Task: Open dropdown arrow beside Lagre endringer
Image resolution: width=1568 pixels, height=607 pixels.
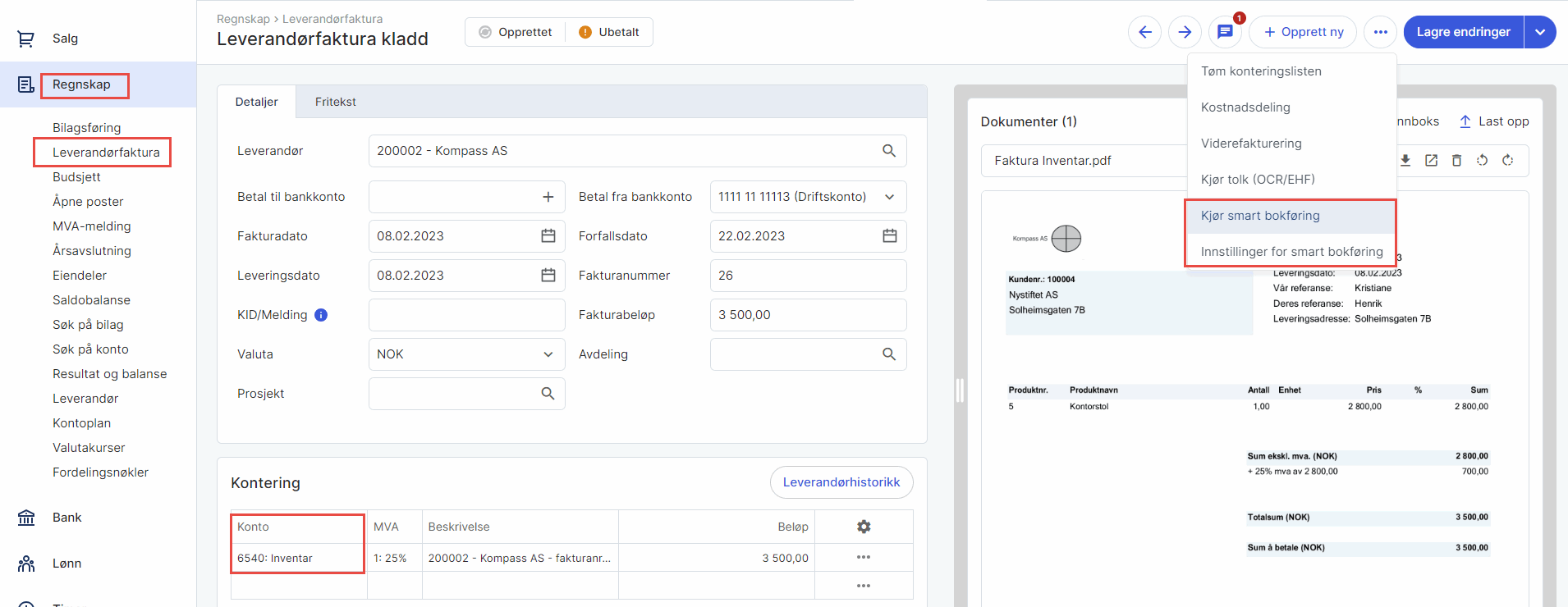Action: 1540,32
